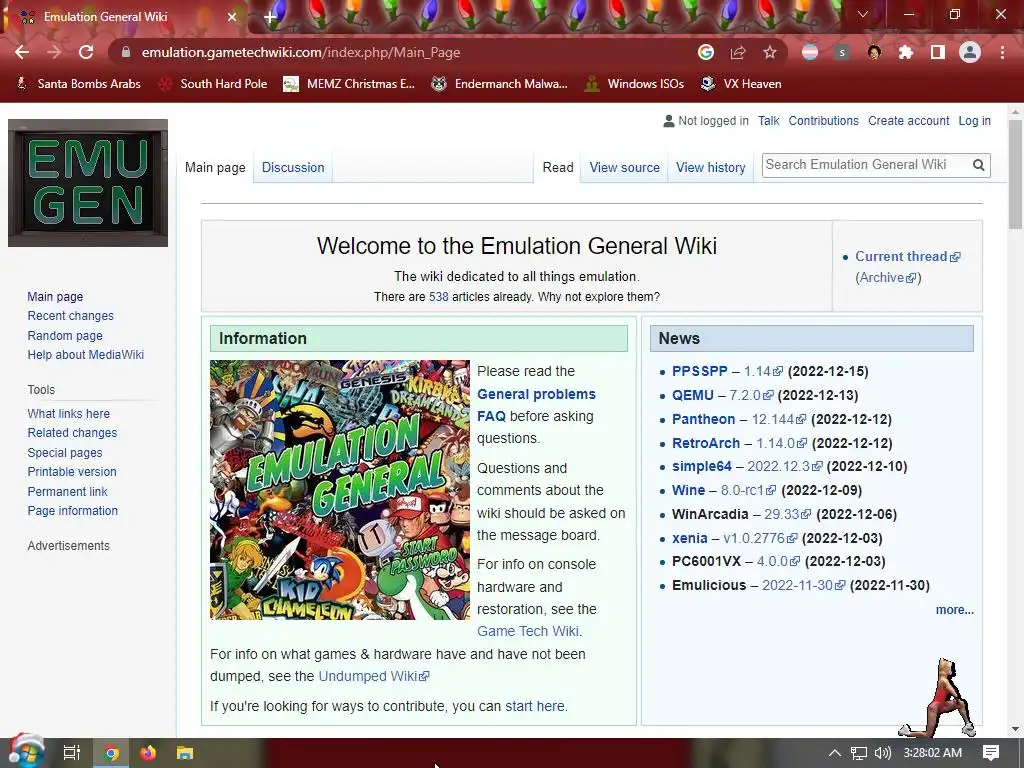Image resolution: width=1024 pixels, height=768 pixels.
Task: Open the Archive link
Action: tap(888, 278)
